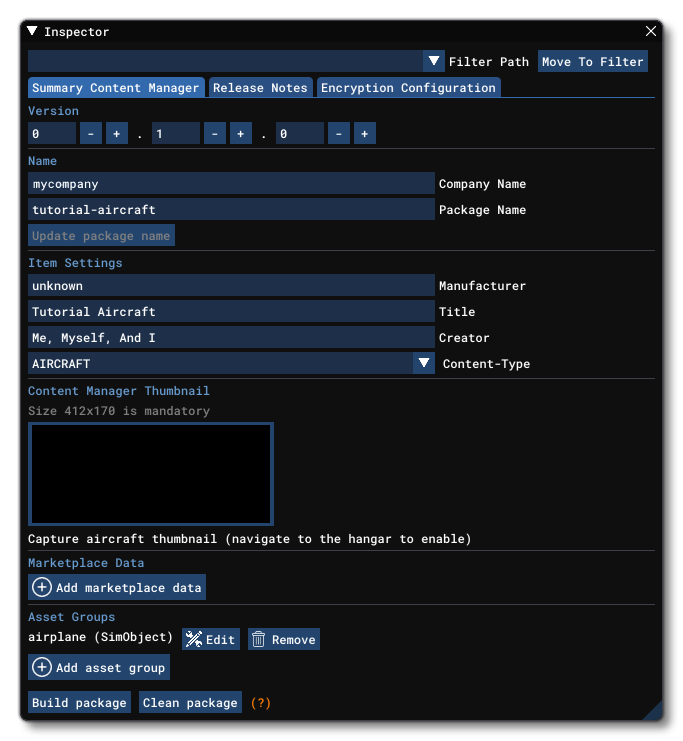Increase the patch version number
Image resolution: width=683 pixels, height=741 pixels.
click(x=365, y=134)
